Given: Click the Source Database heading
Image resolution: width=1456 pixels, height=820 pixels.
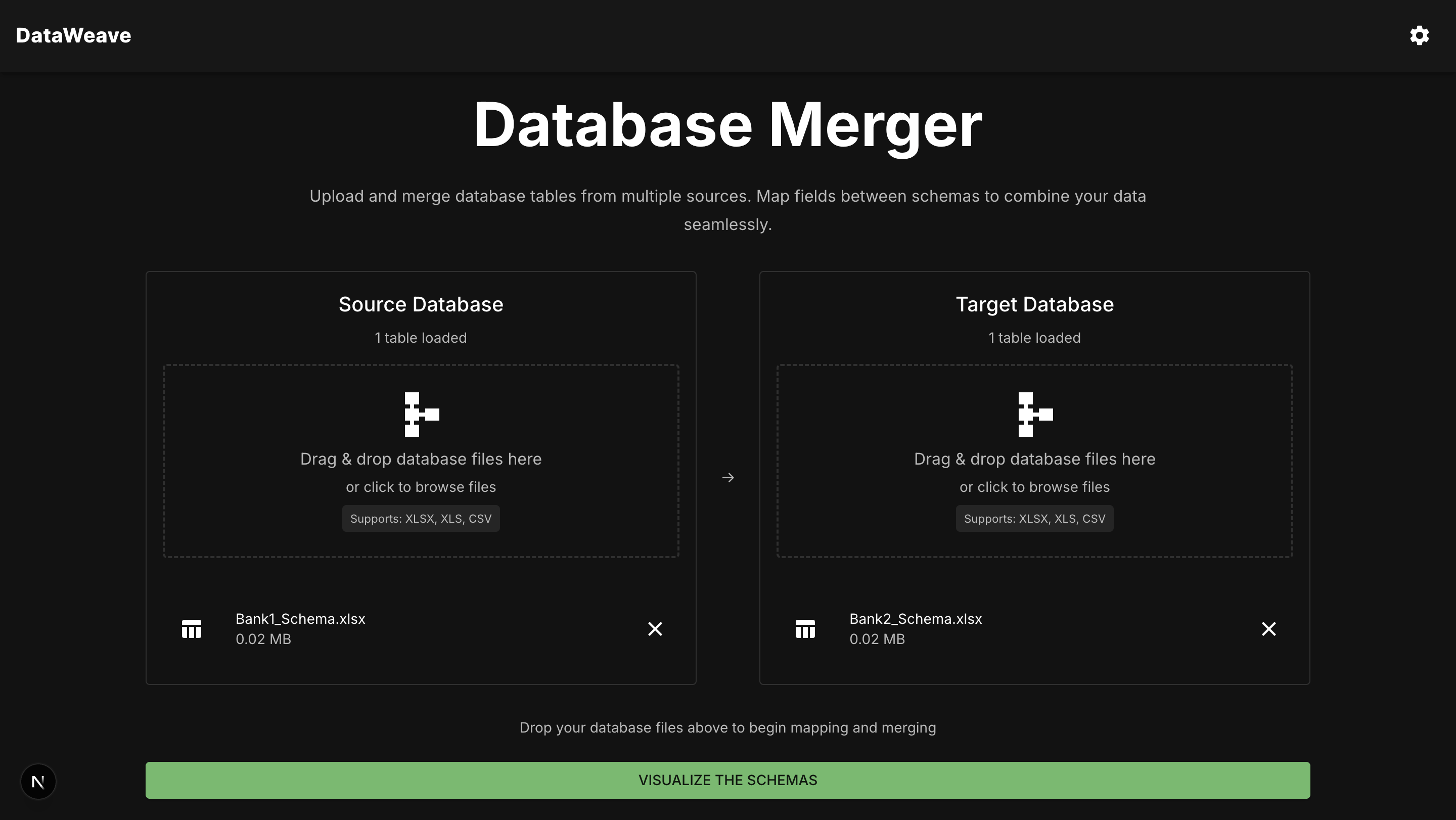Looking at the screenshot, I should [421, 305].
